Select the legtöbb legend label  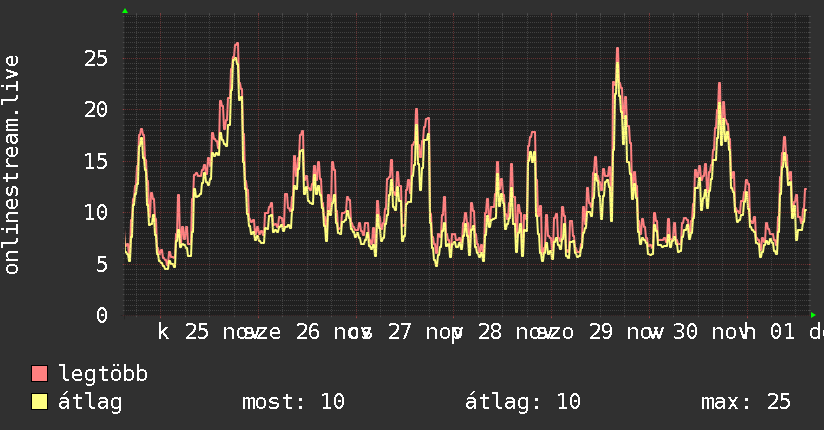(103, 374)
